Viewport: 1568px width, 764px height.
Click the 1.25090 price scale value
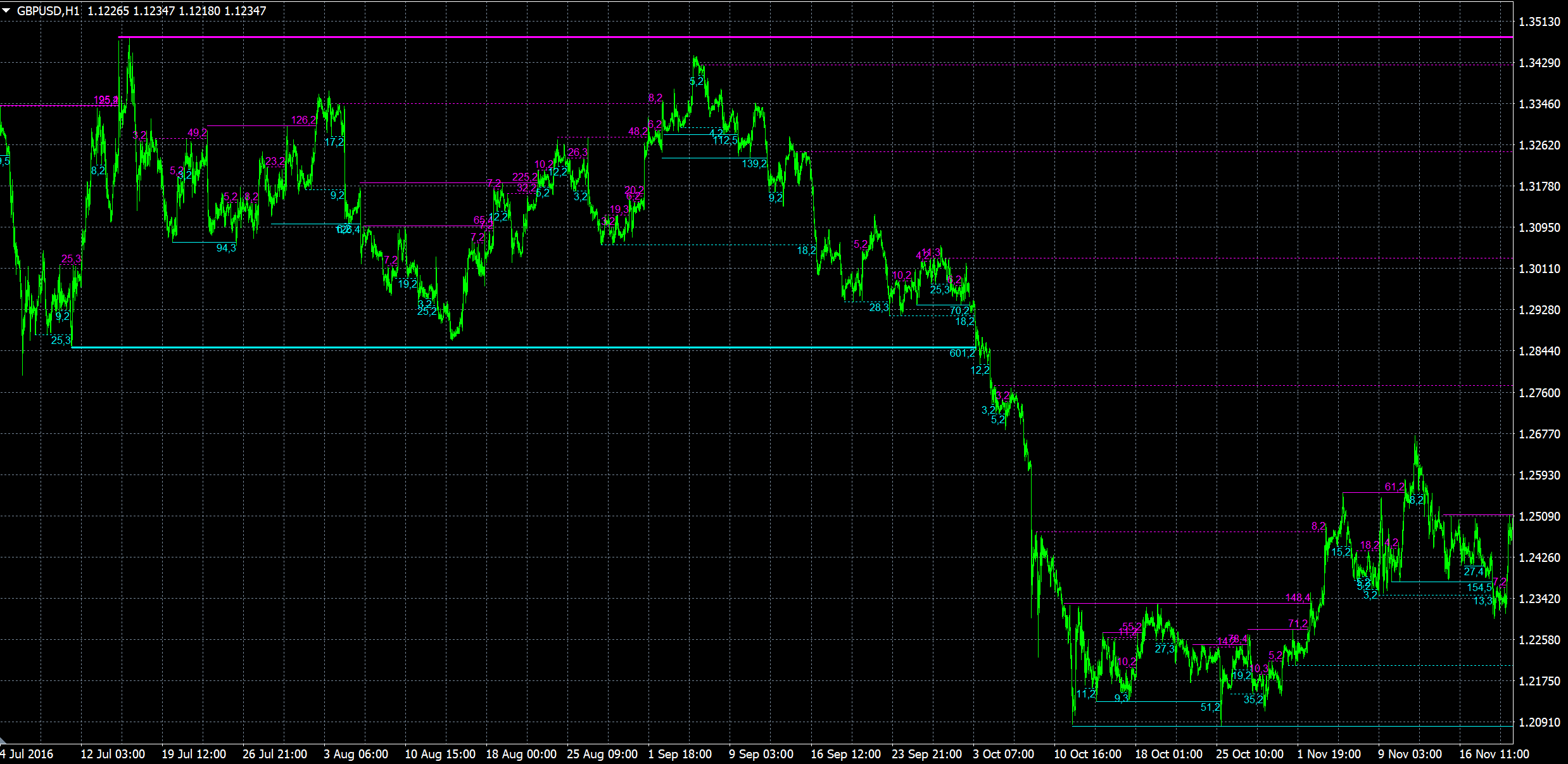click(1540, 516)
